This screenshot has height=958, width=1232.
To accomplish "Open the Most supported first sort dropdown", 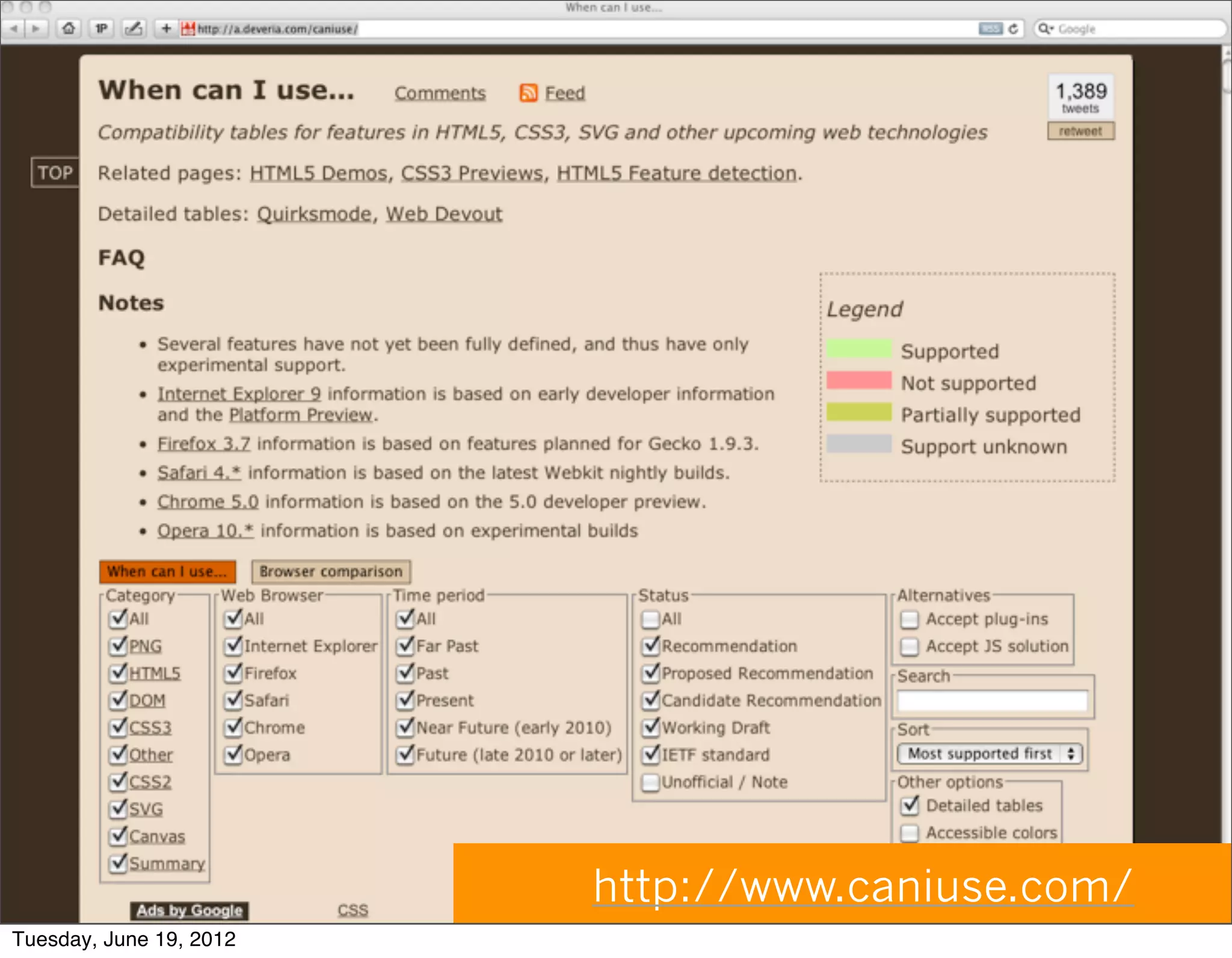I will [990, 754].
